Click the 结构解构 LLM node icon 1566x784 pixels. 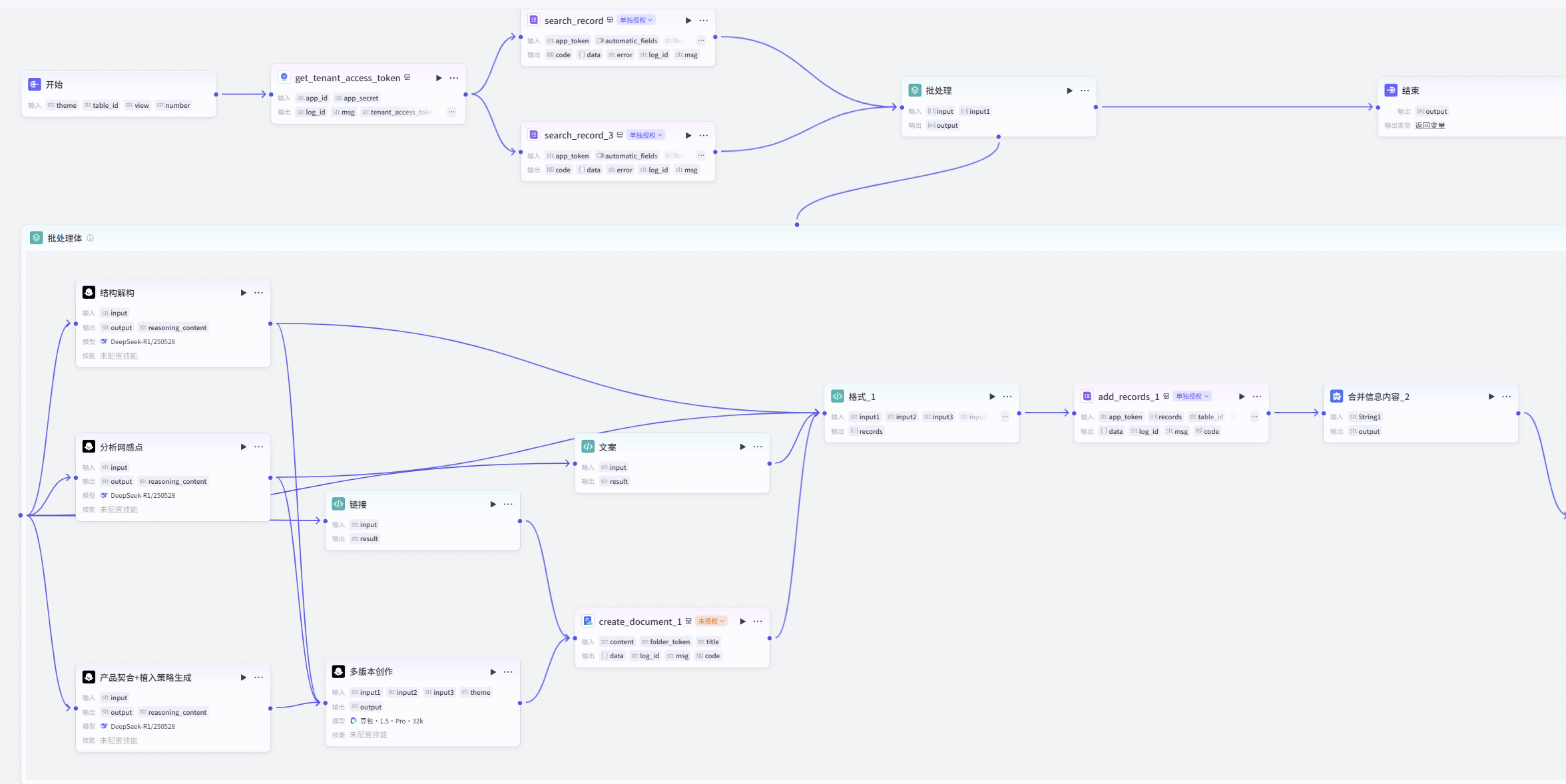pyautogui.click(x=89, y=293)
